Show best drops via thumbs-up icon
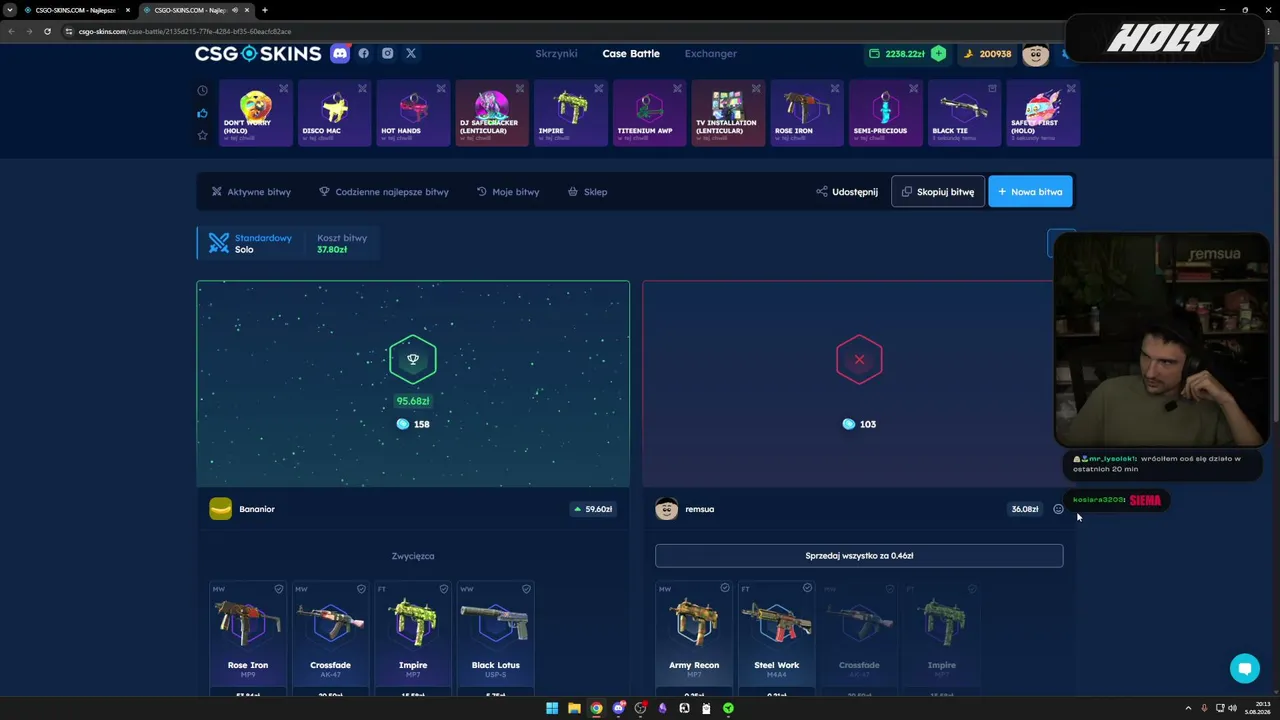 click(203, 113)
